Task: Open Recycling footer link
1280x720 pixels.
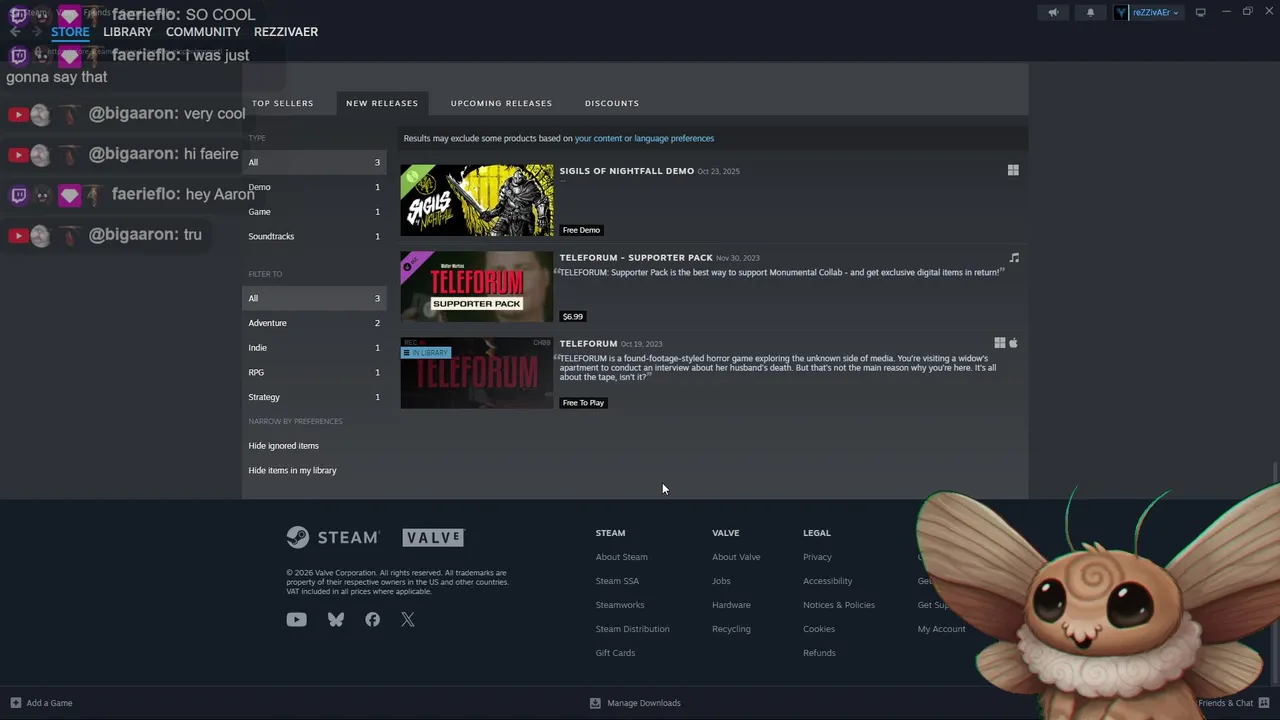Action: (x=731, y=629)
